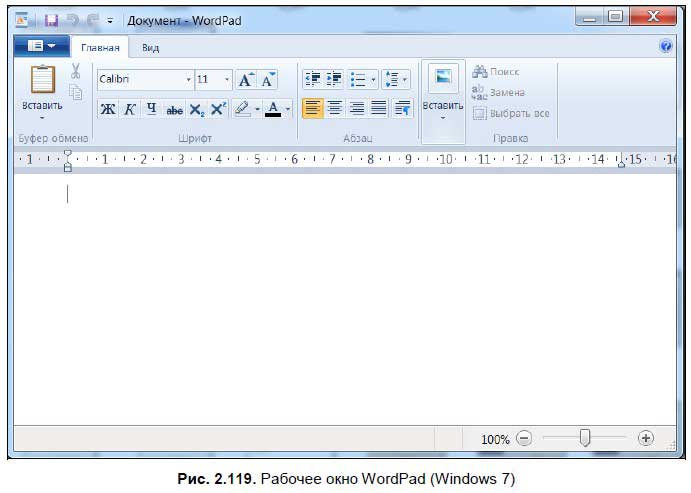Undo last action in Quick Access Toolbar
The height and width of the screenshot is (493, 691).
pyautogui.click(x=72, y=20)
